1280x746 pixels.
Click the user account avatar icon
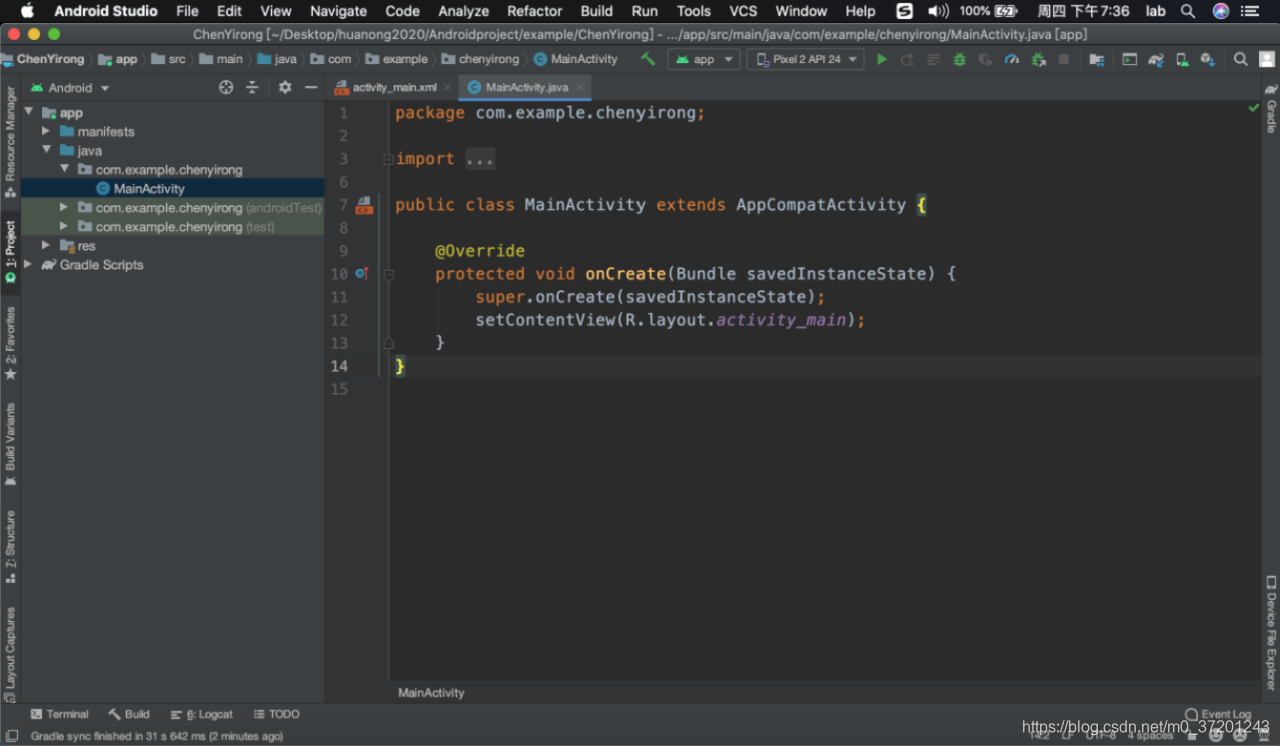[1266, 59]
